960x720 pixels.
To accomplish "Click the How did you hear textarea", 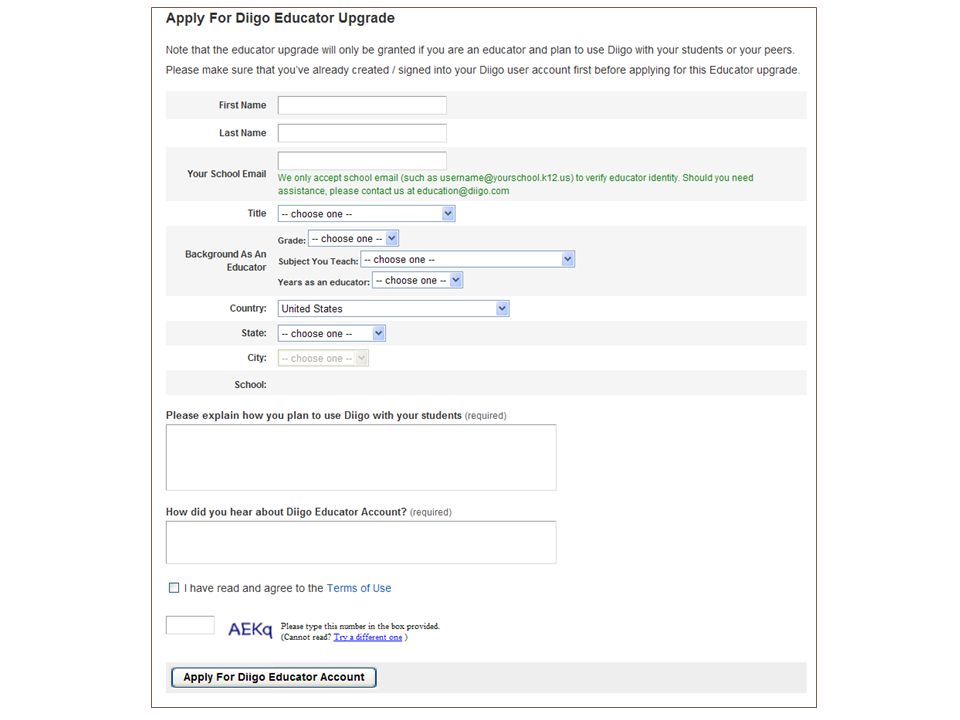I will pos(361,542).
